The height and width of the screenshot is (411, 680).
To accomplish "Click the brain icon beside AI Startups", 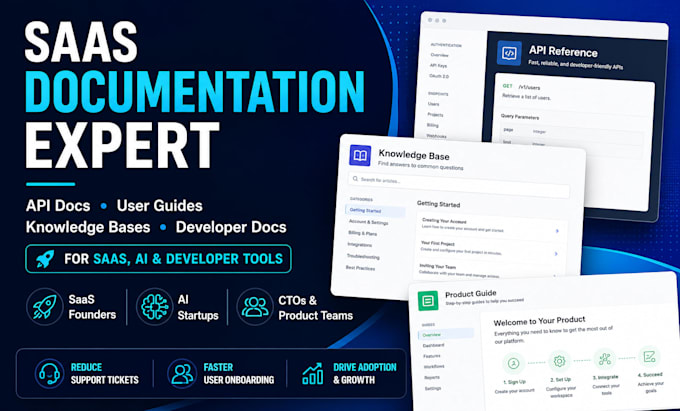I will [x=154, y=307].
